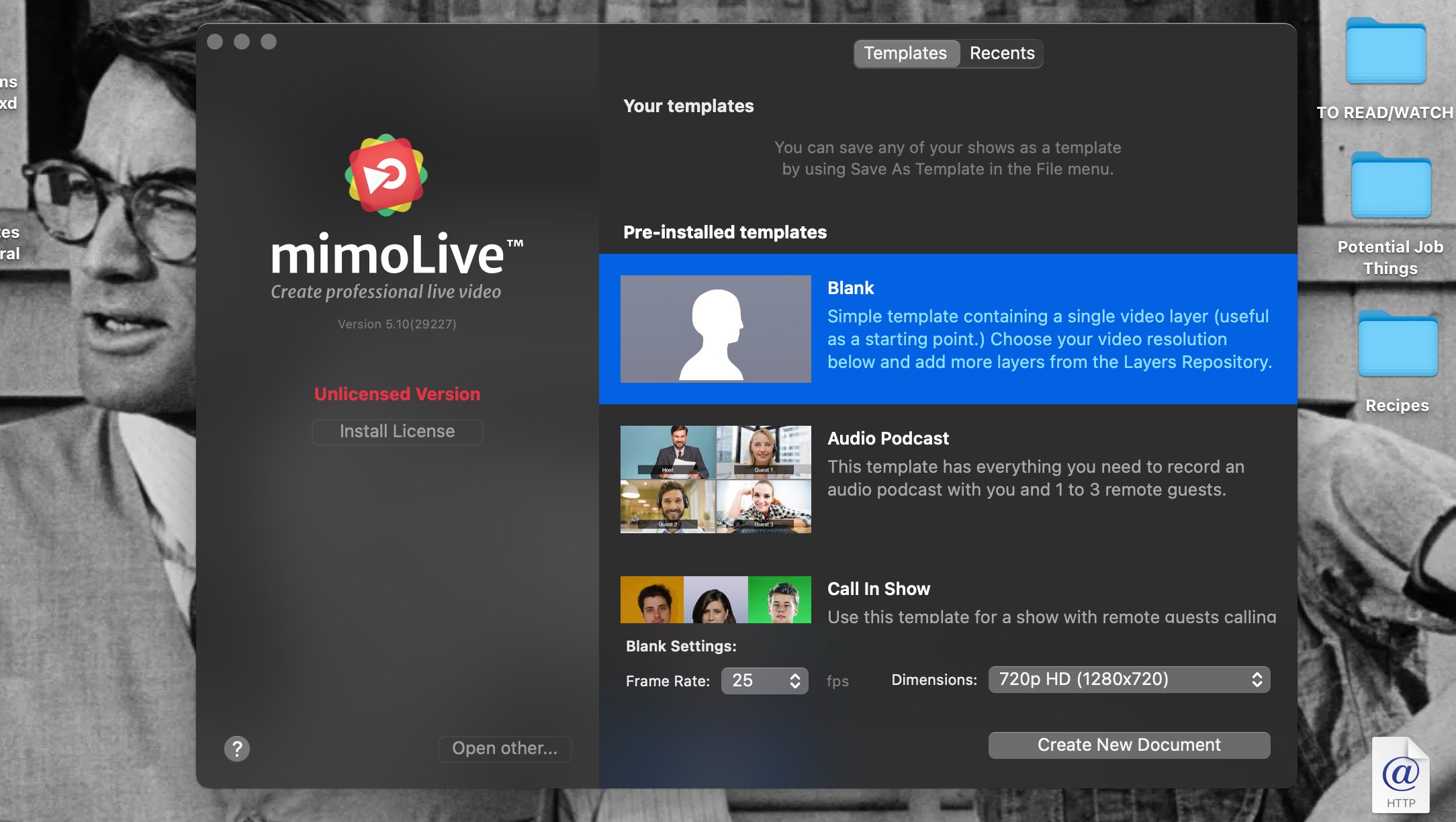Select the Call In Show template thumbnail
The image size is (1456, 822).
[715, 599]
